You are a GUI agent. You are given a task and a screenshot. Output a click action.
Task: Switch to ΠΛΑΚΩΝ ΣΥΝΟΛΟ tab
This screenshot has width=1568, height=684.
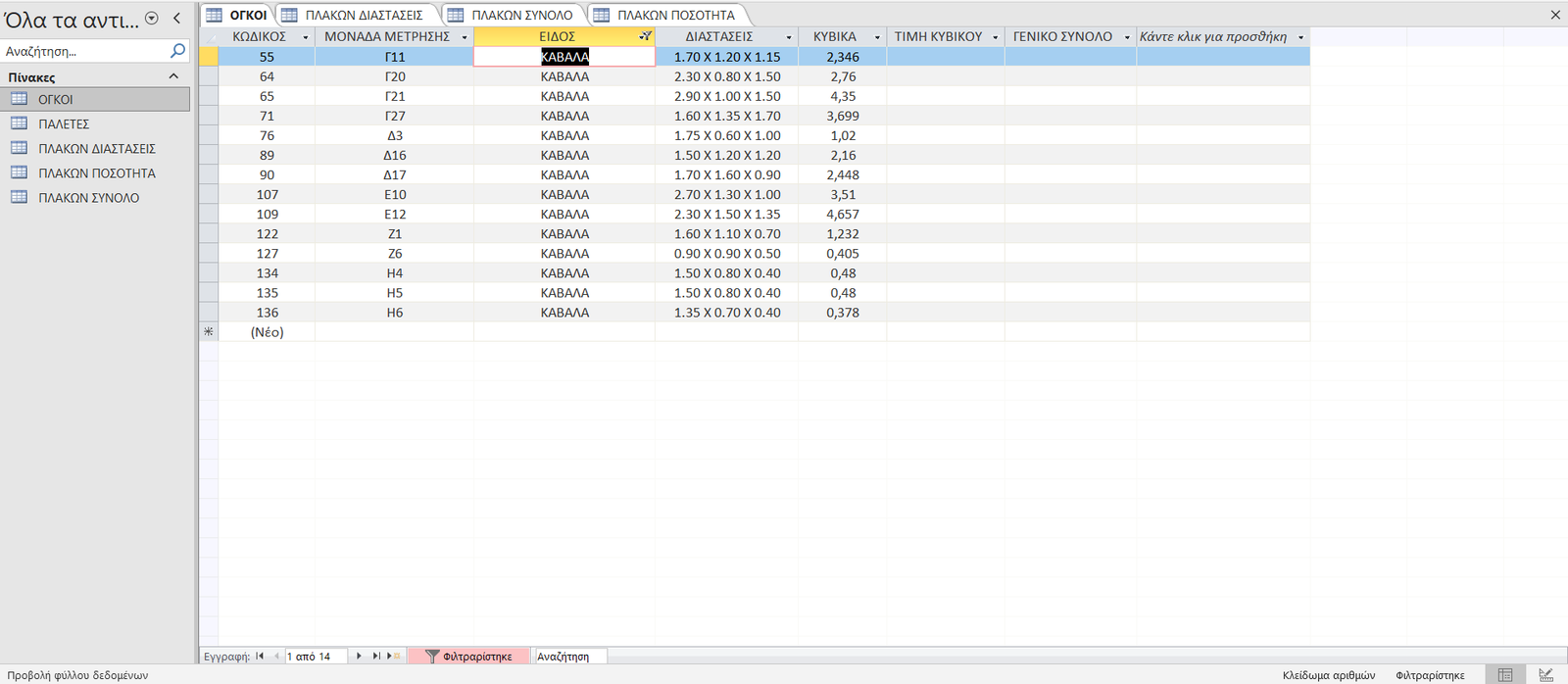[512, 15]
